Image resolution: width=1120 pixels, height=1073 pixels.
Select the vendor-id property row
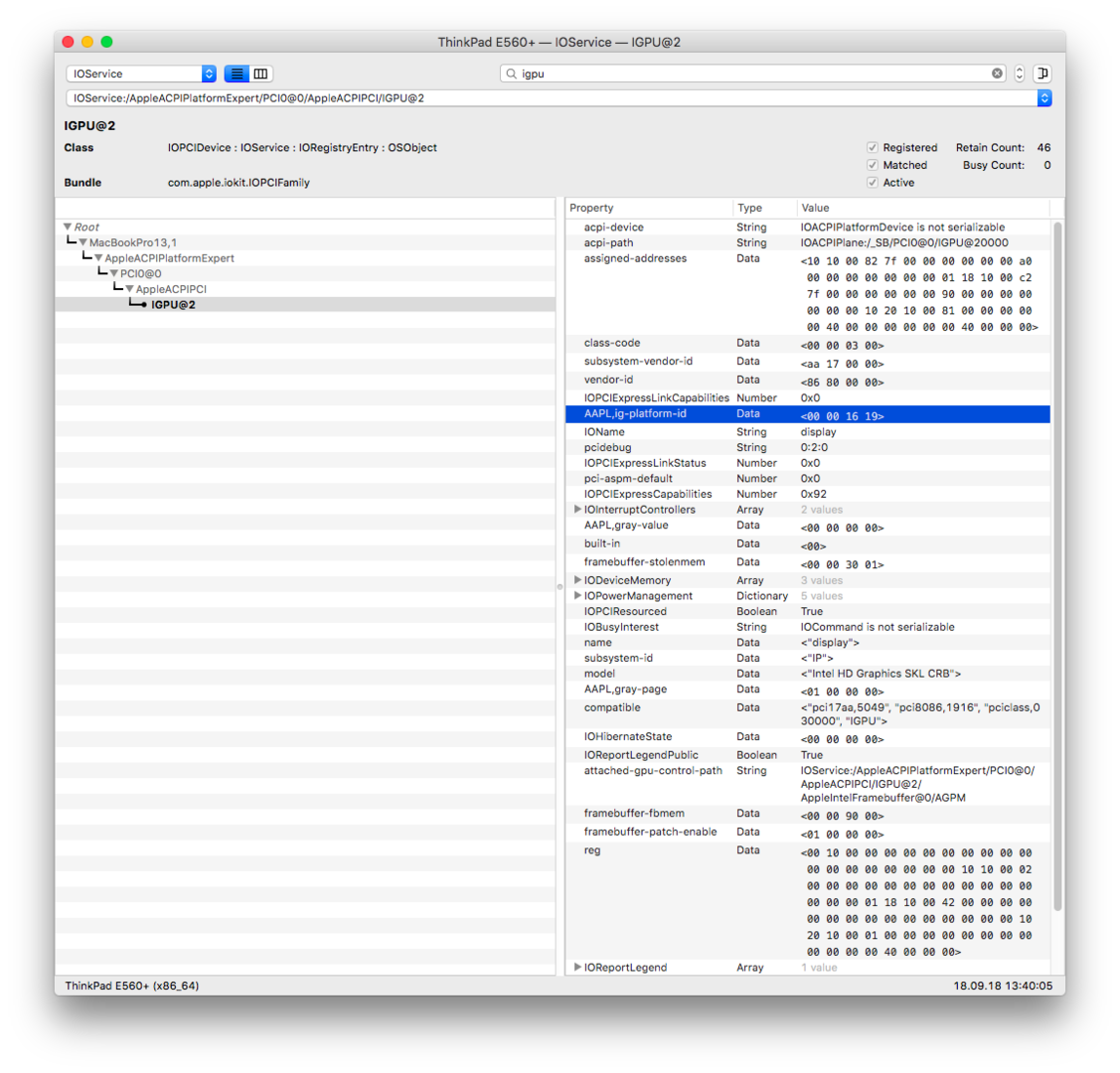(x=807, y=382)
